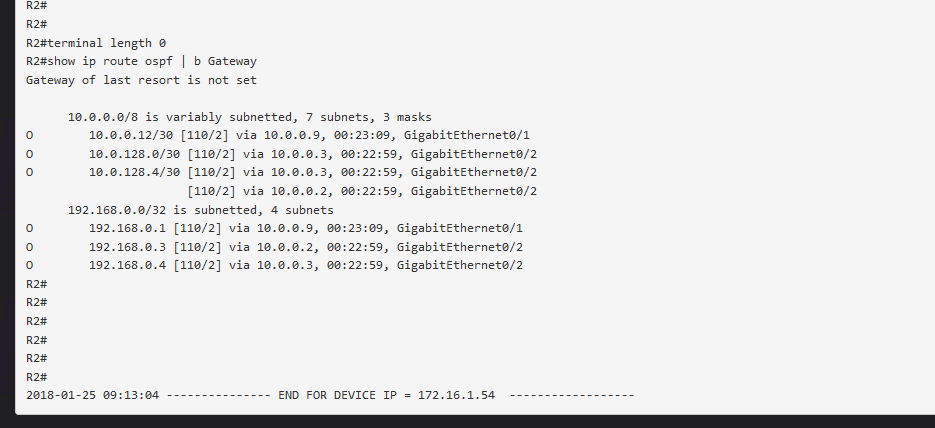Click device IP 172.16.1.54 in the end line
This screenshot has height=428, width=935.
(x=456, y=395)
